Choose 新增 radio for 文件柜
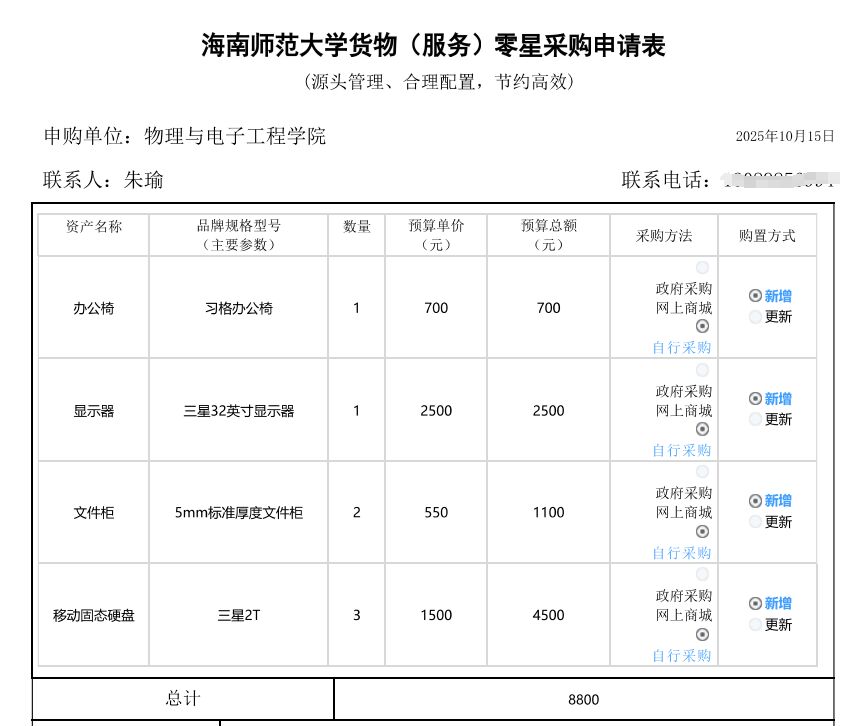This screenshot has width=850, height=726. click(755, 501)
